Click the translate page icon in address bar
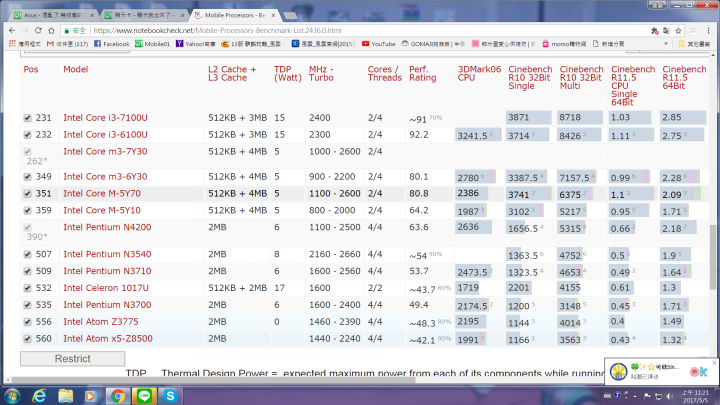720x405 pixels. [666, 31]
